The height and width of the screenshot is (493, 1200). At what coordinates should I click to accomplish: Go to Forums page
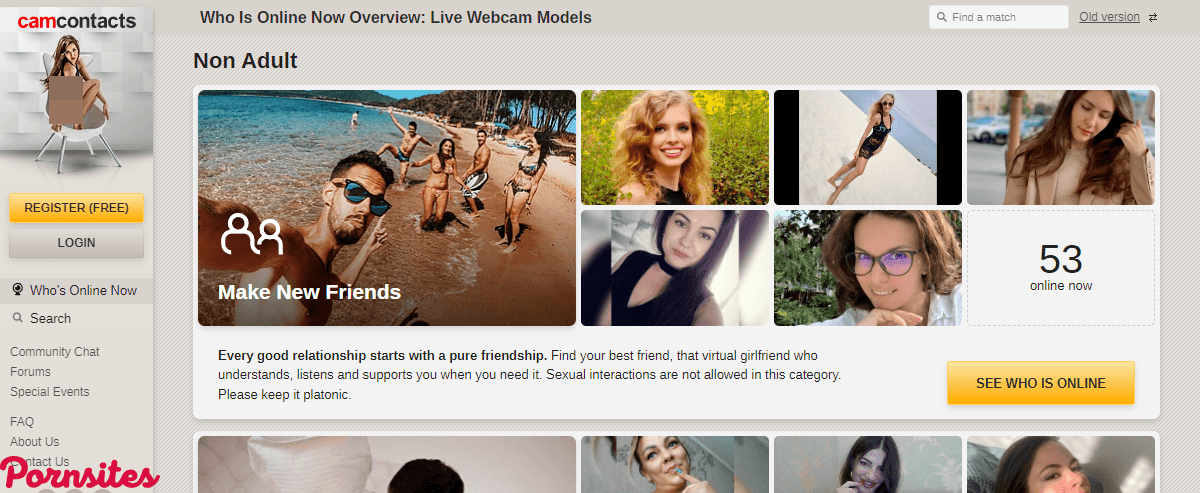point(30,372)
